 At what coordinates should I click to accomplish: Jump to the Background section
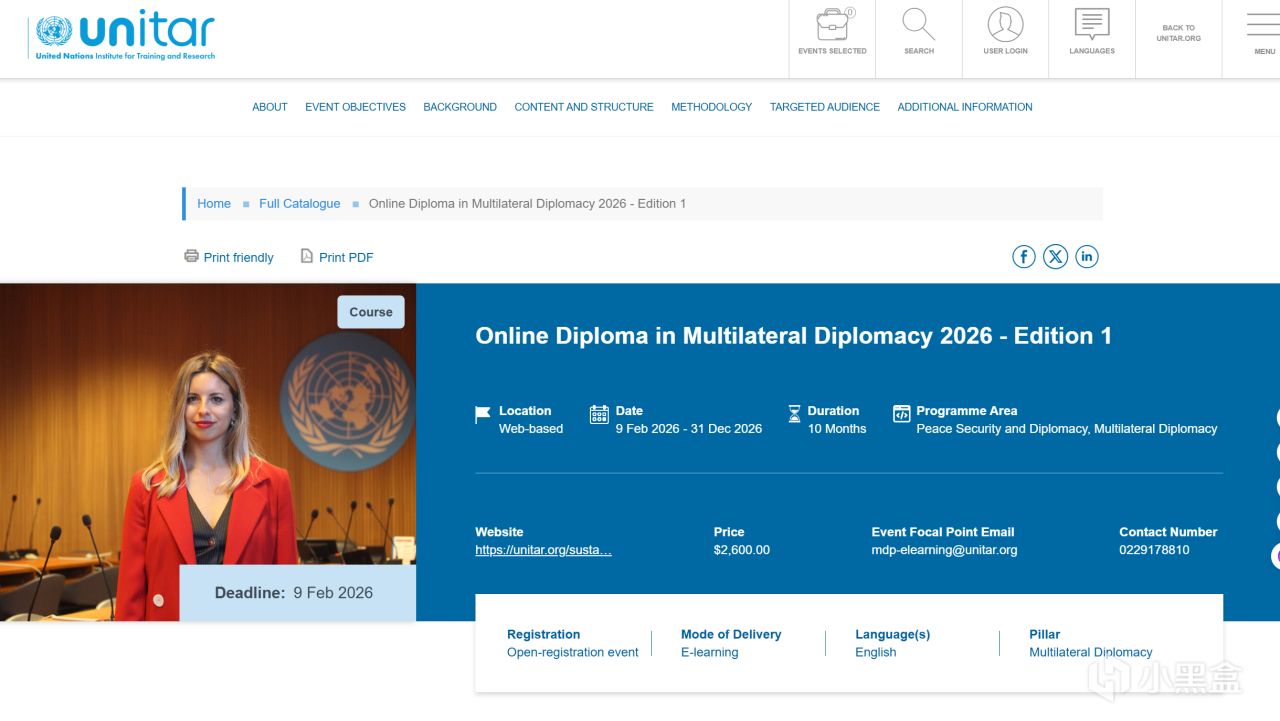point(460,107)
